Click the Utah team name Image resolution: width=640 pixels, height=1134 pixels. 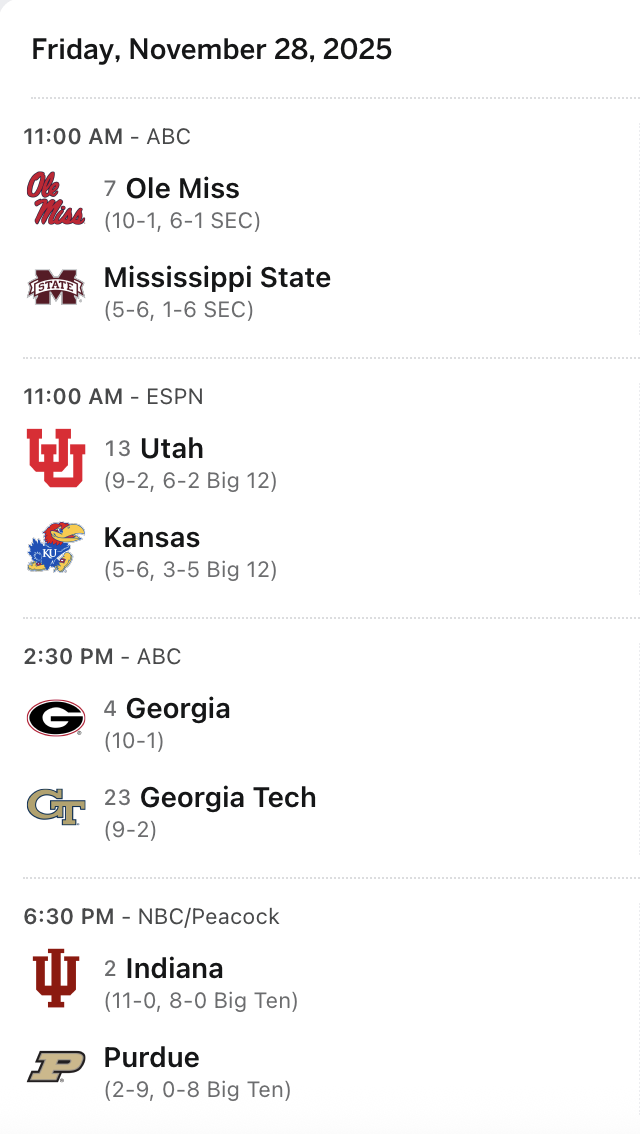click(x=171, y=449)
